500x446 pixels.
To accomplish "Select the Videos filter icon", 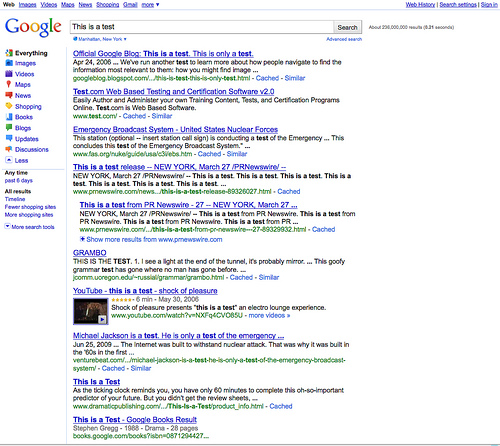I will [9, 74].
